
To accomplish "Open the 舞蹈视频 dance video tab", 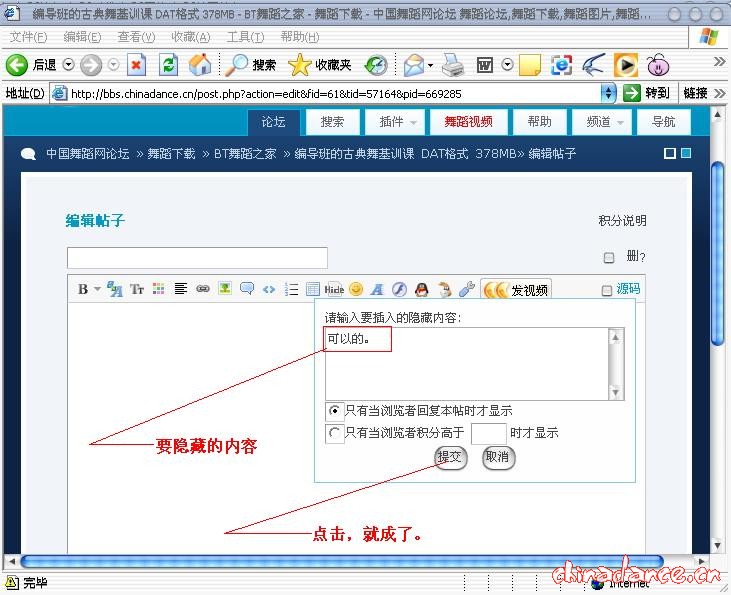I will coord(468,122).
